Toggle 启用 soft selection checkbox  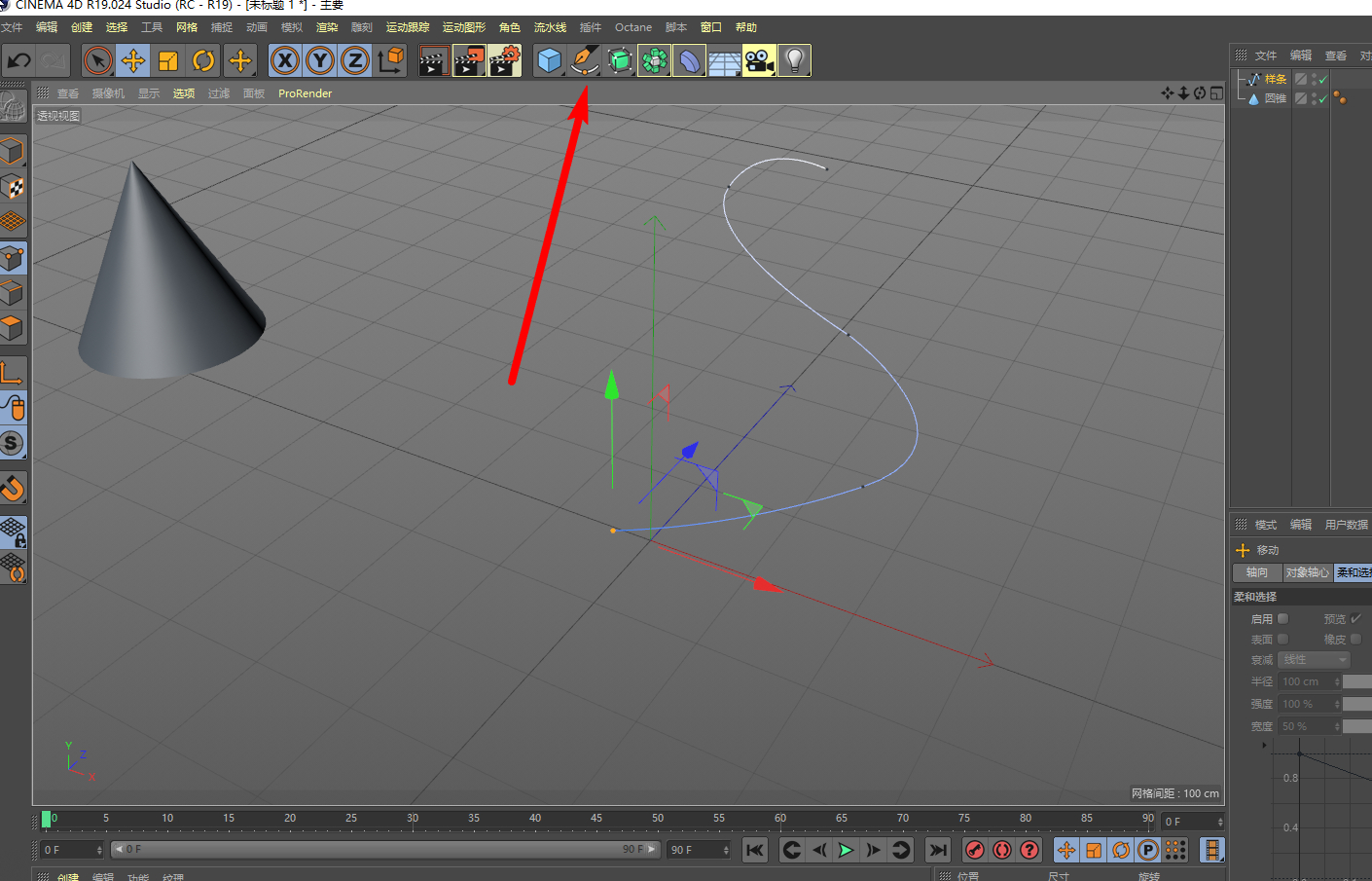1283,618
